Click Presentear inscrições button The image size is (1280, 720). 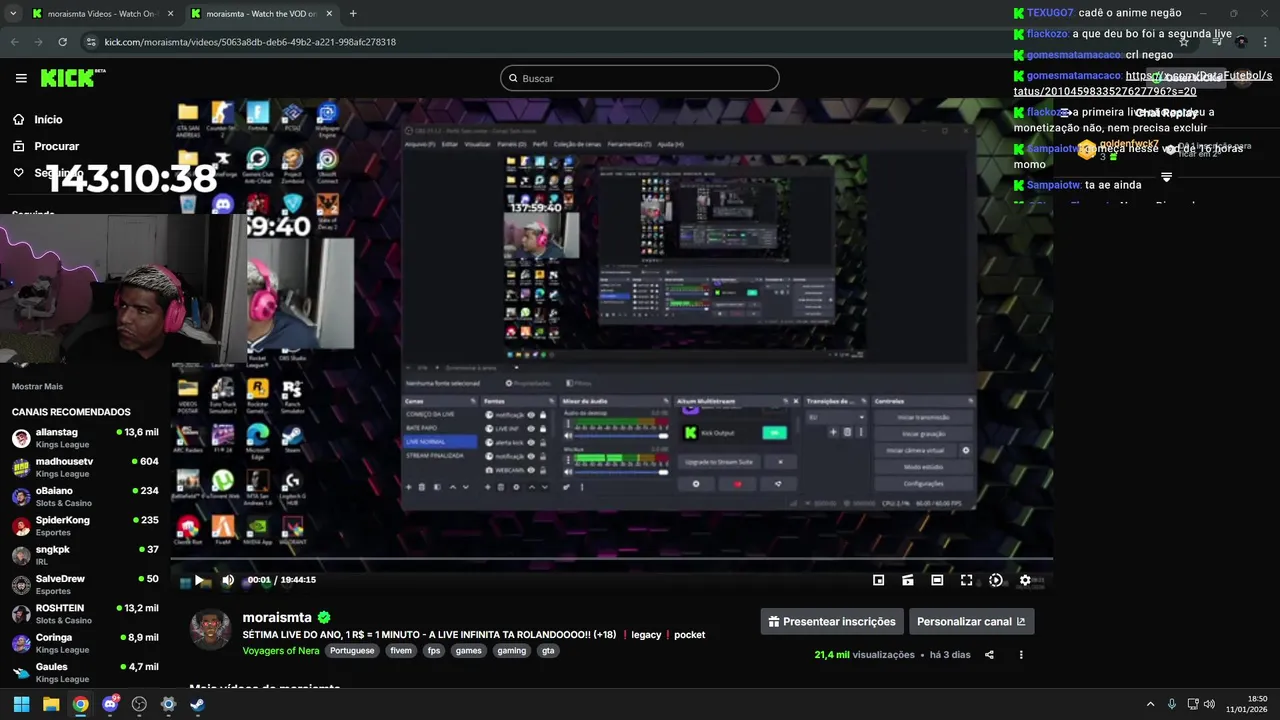832,621
